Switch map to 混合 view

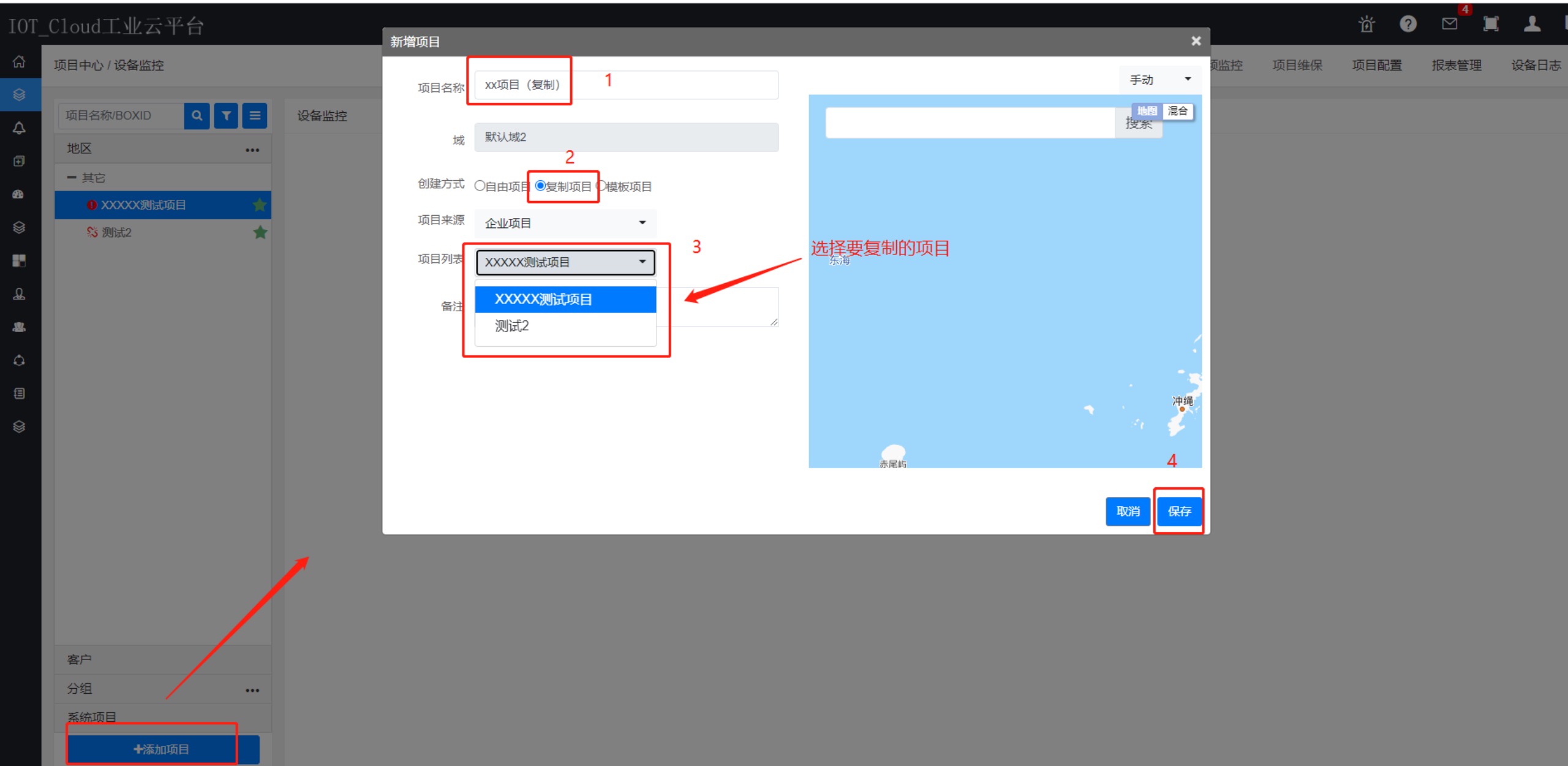[1177, 111]
